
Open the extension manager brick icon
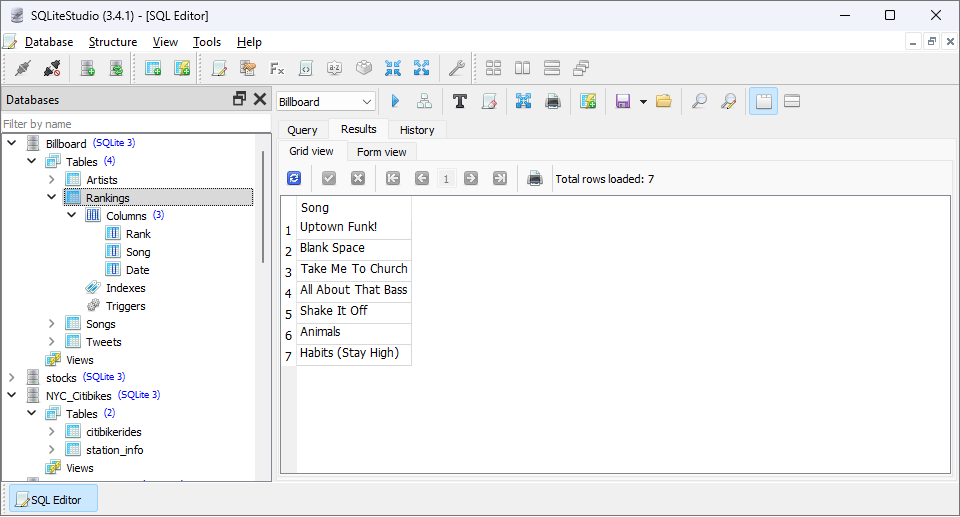(x=364, y=68)
